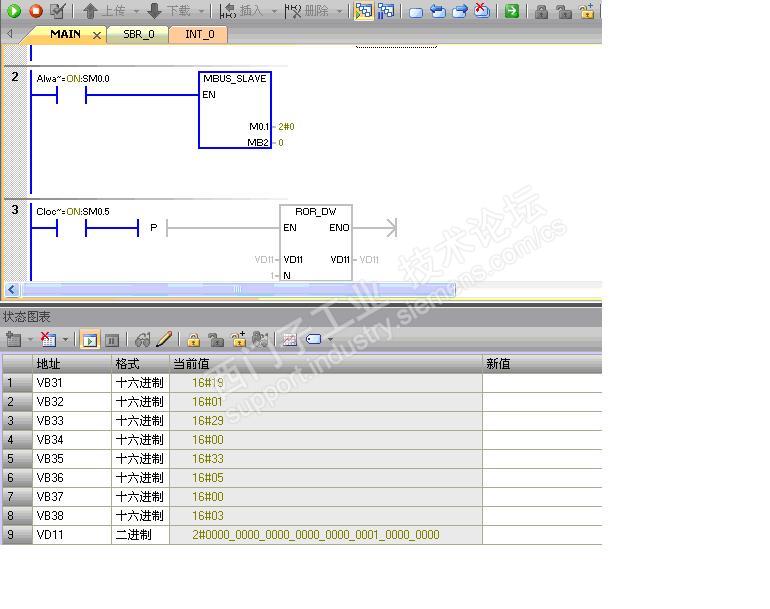
Task: Select the VB38 address cell
Action: (x=72, y=516)
